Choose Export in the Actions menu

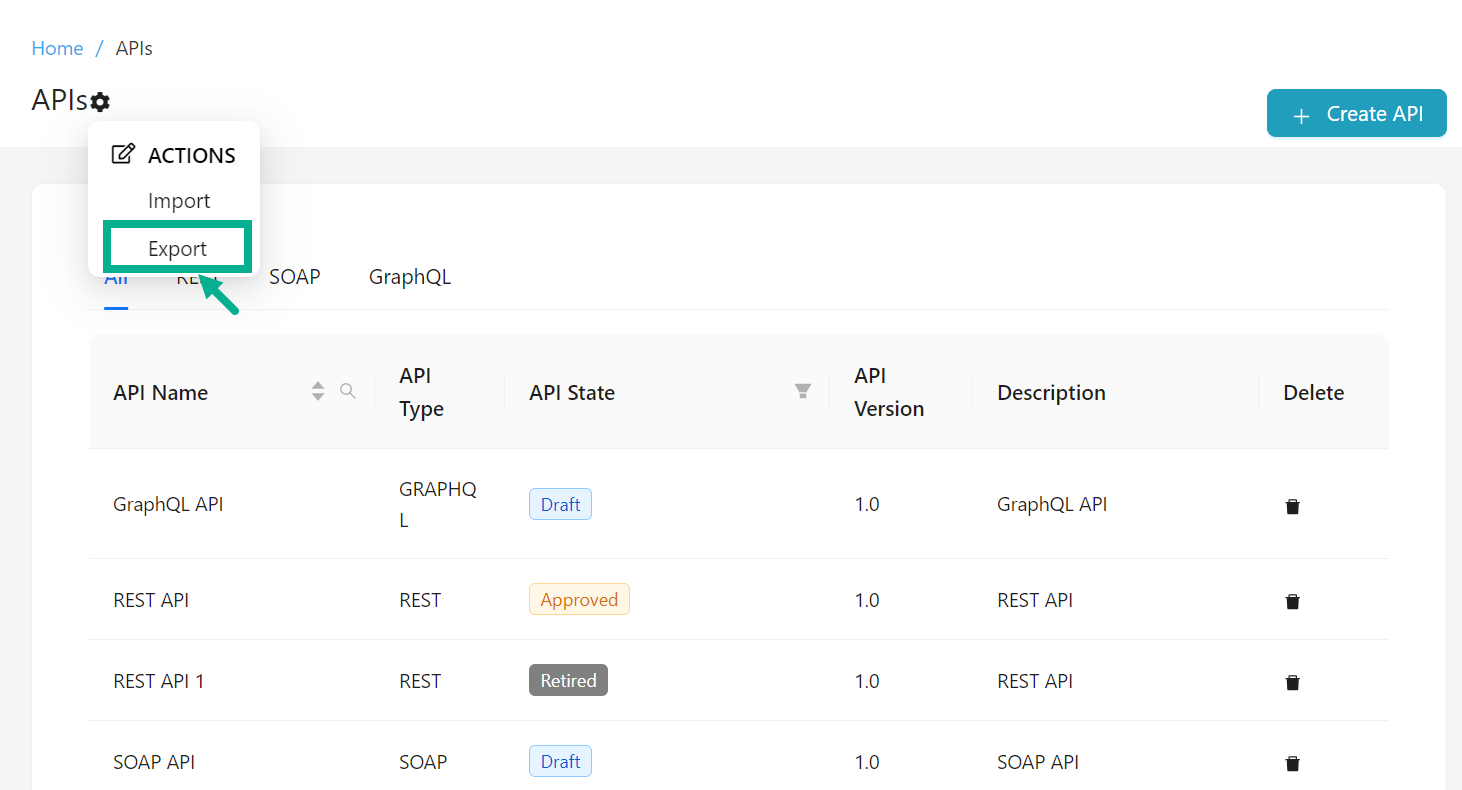pos(178,249)
